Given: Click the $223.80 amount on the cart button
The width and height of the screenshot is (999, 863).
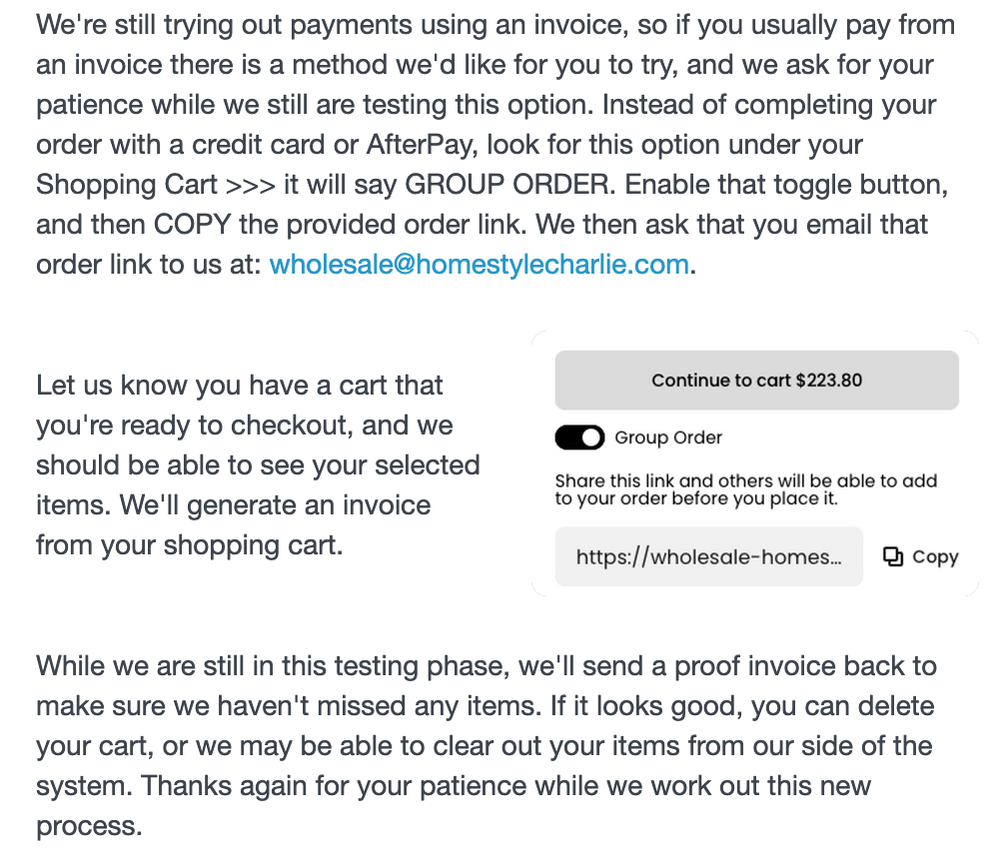Looking at the screenshot, I should pos(829,380).
